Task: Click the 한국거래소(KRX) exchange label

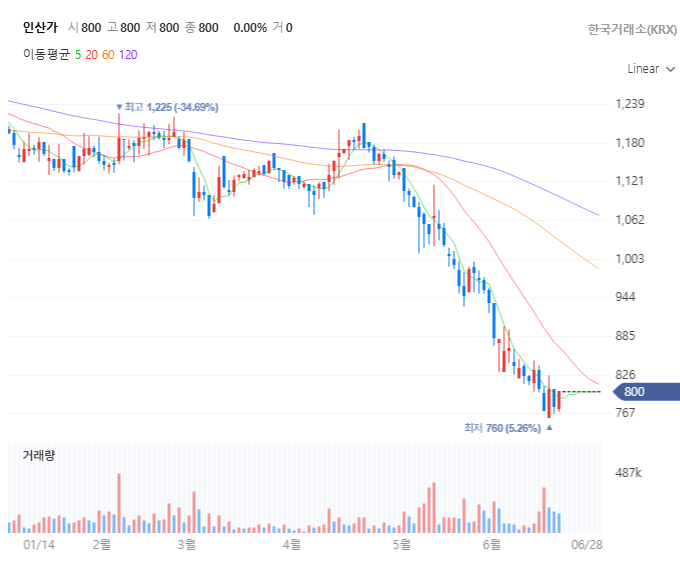Action: pos(632,29)
